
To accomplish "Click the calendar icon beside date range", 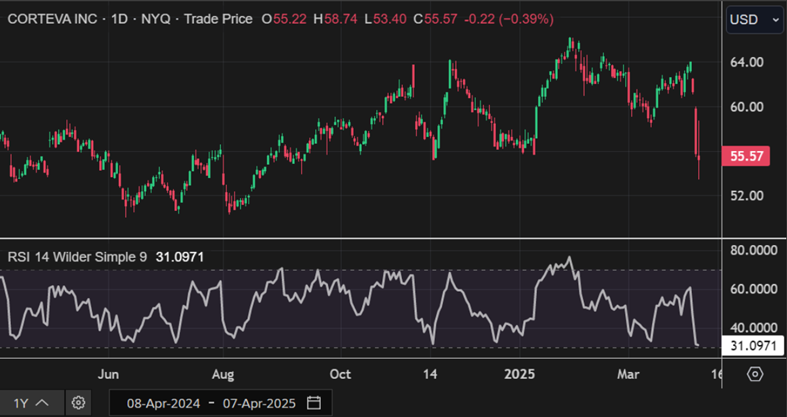I will pos(314,403).
